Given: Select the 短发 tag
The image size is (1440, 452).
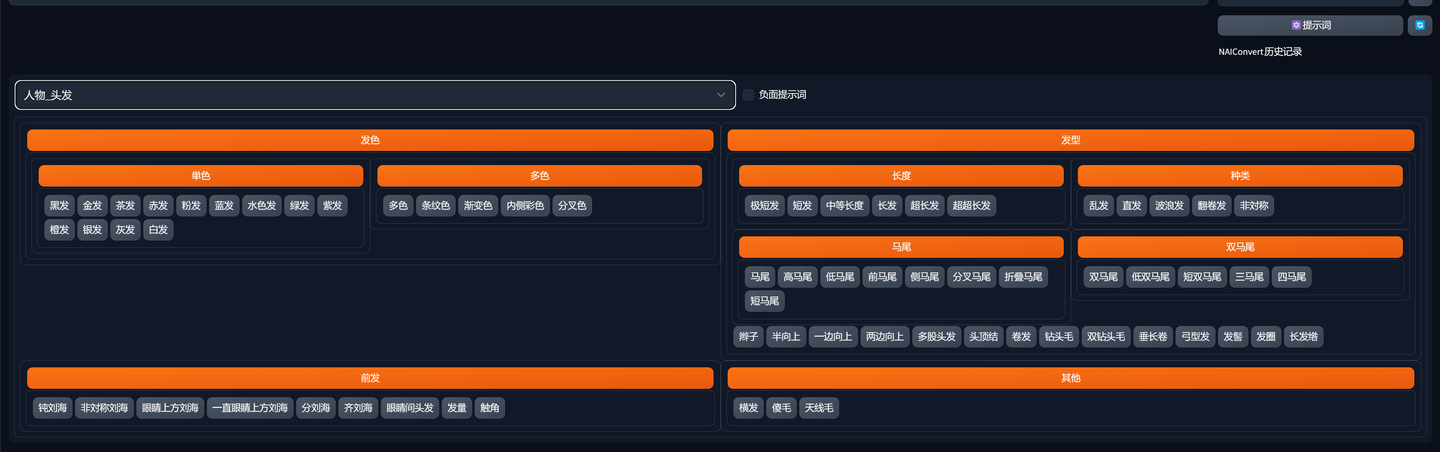Looking at the screenshot, I should pos(802,206).
